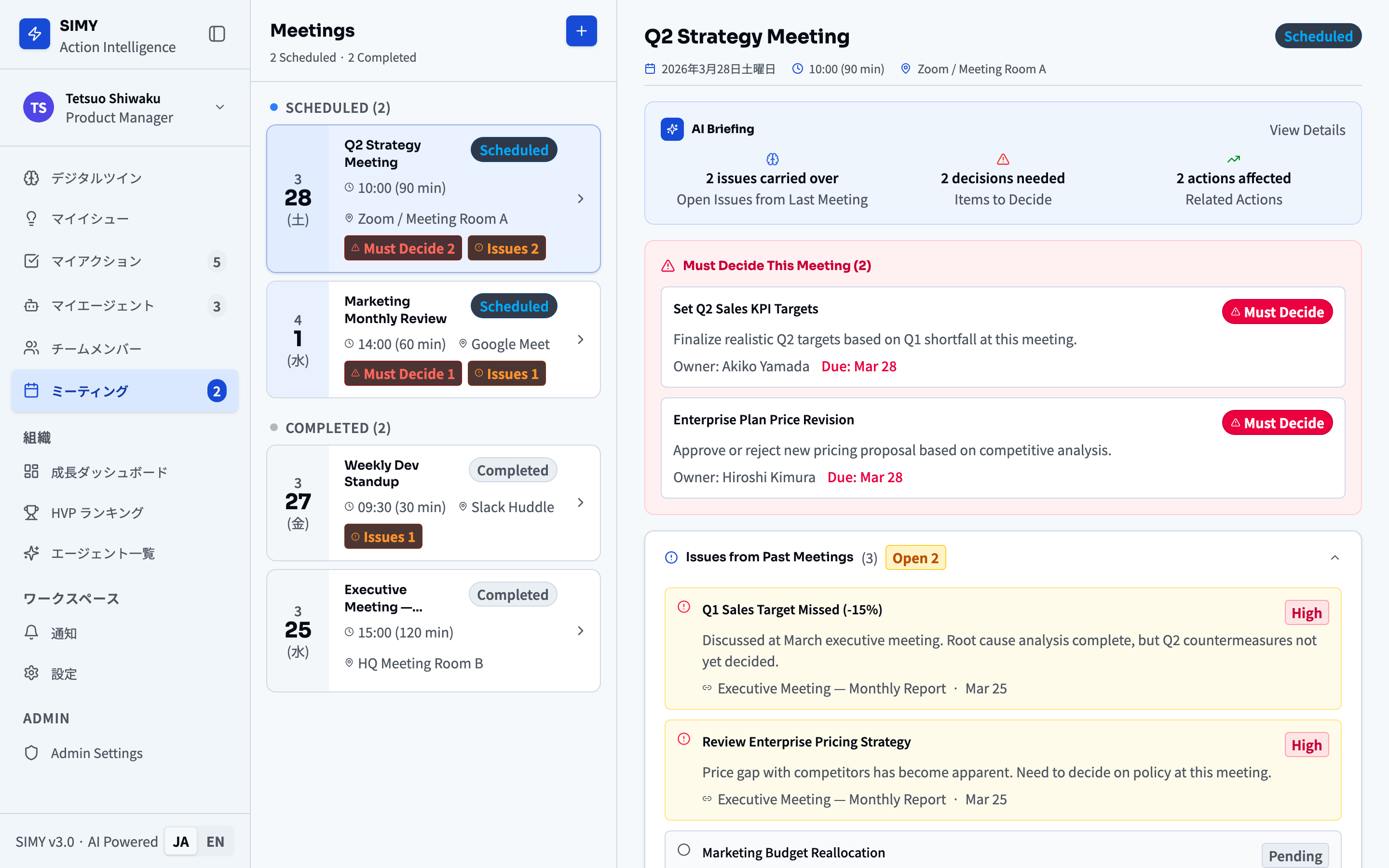Open the 成長ダッシュボード dashboard
The image size is (1389, 868).
click(109, 472)
